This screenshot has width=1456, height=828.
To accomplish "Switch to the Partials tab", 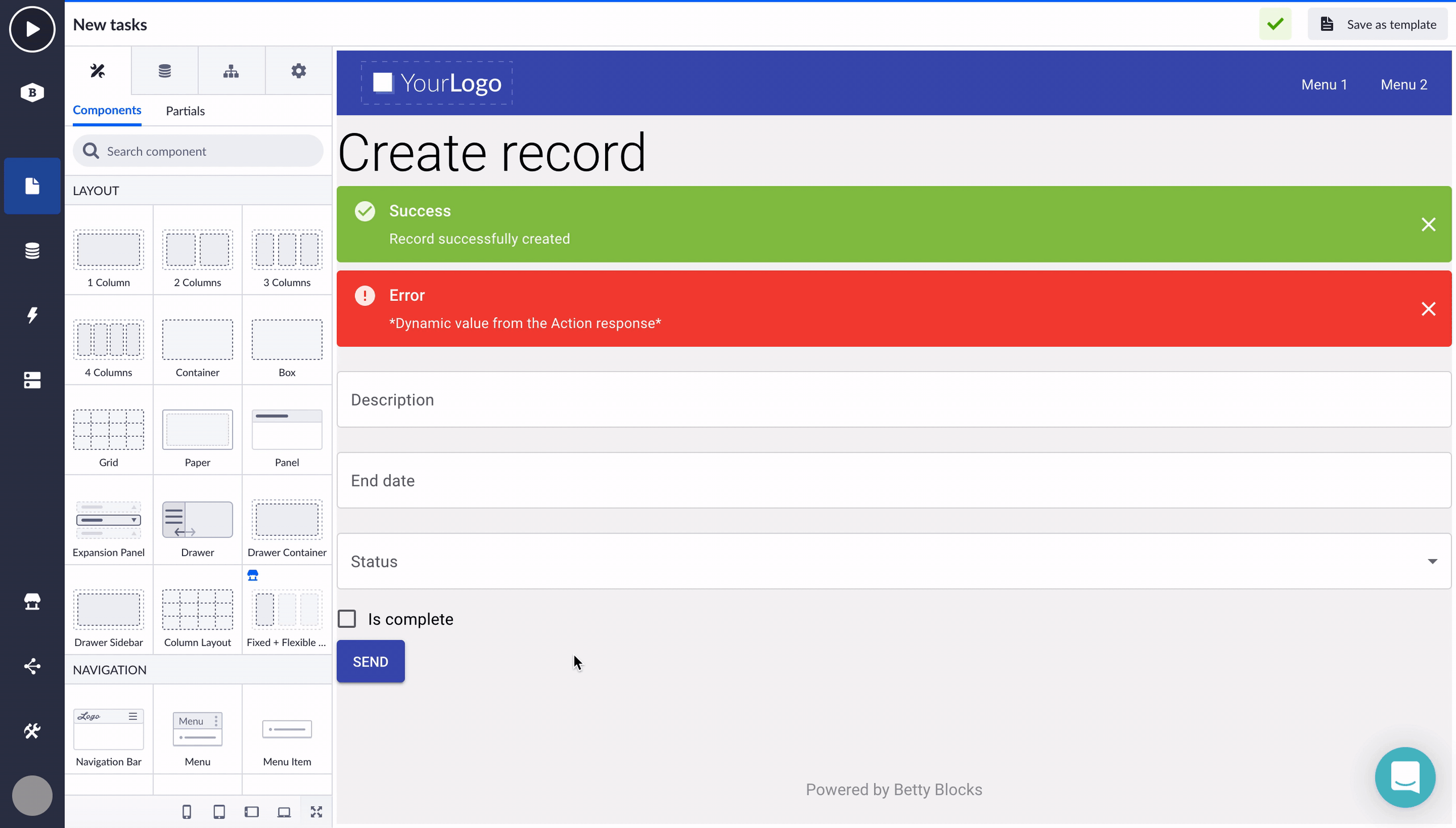I will (x=185, y=111).
